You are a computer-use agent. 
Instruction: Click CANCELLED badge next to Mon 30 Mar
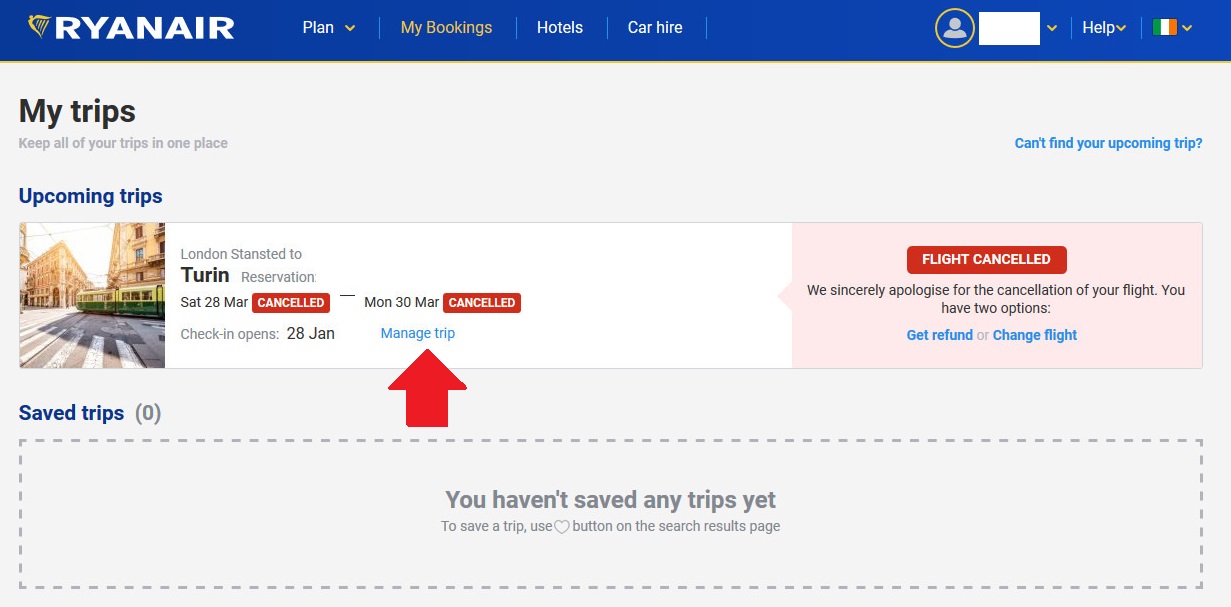pos(482,302)
